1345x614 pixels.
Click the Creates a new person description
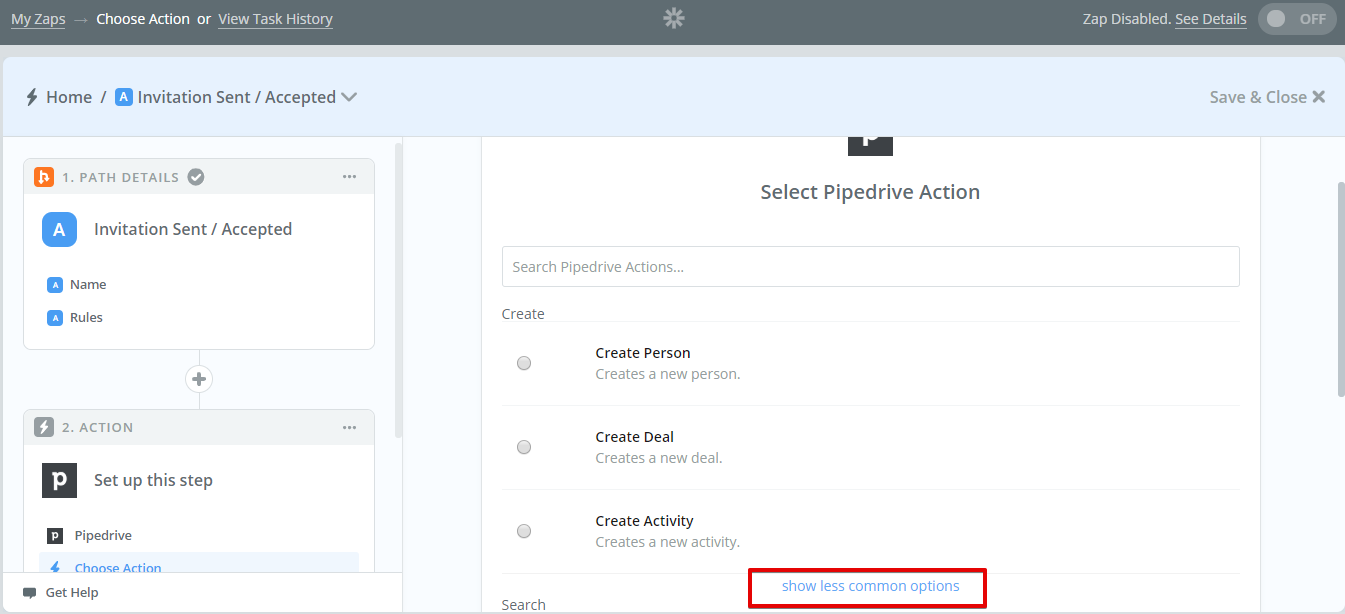668,374
